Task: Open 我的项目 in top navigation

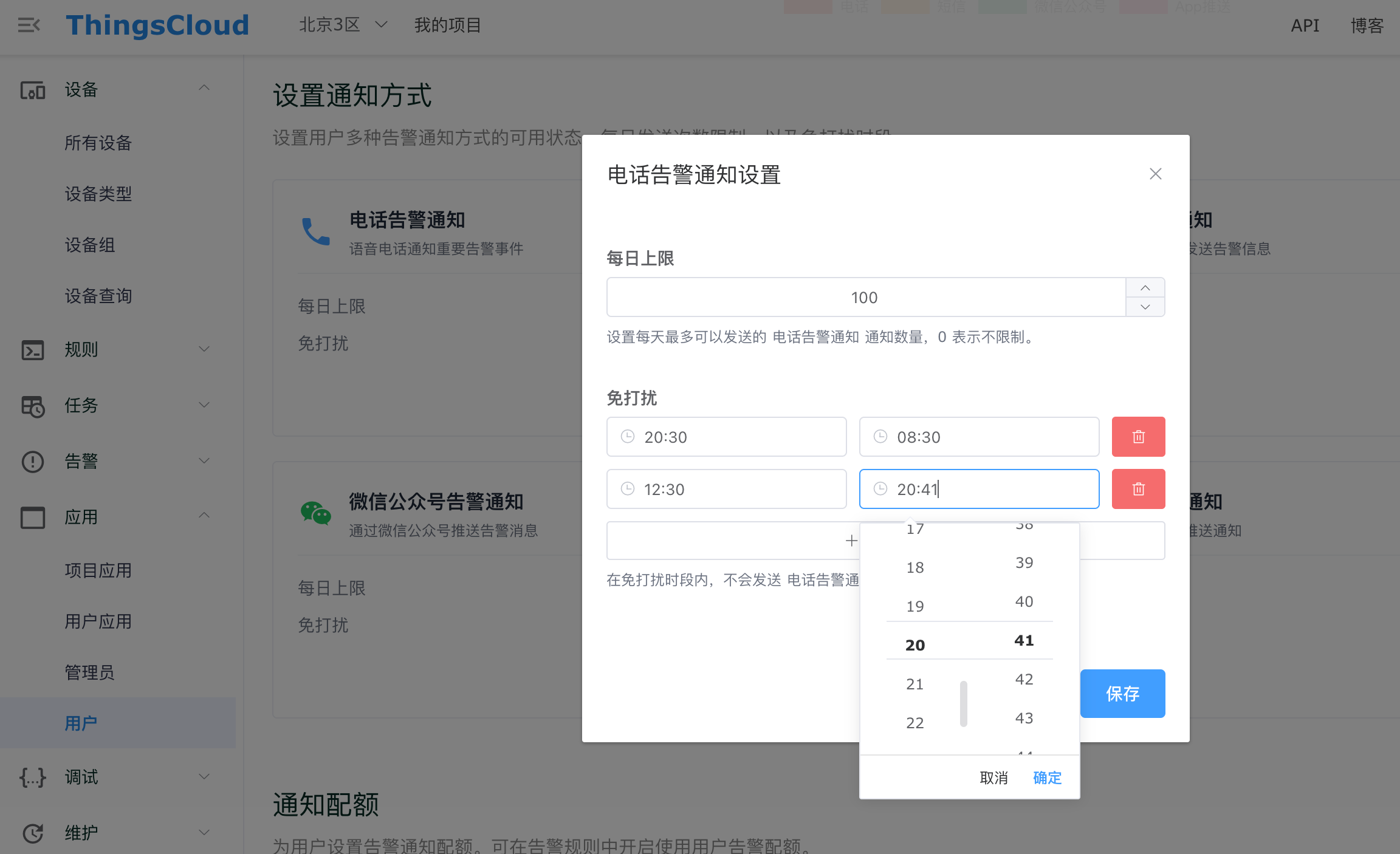Action: tap(447, 26)
